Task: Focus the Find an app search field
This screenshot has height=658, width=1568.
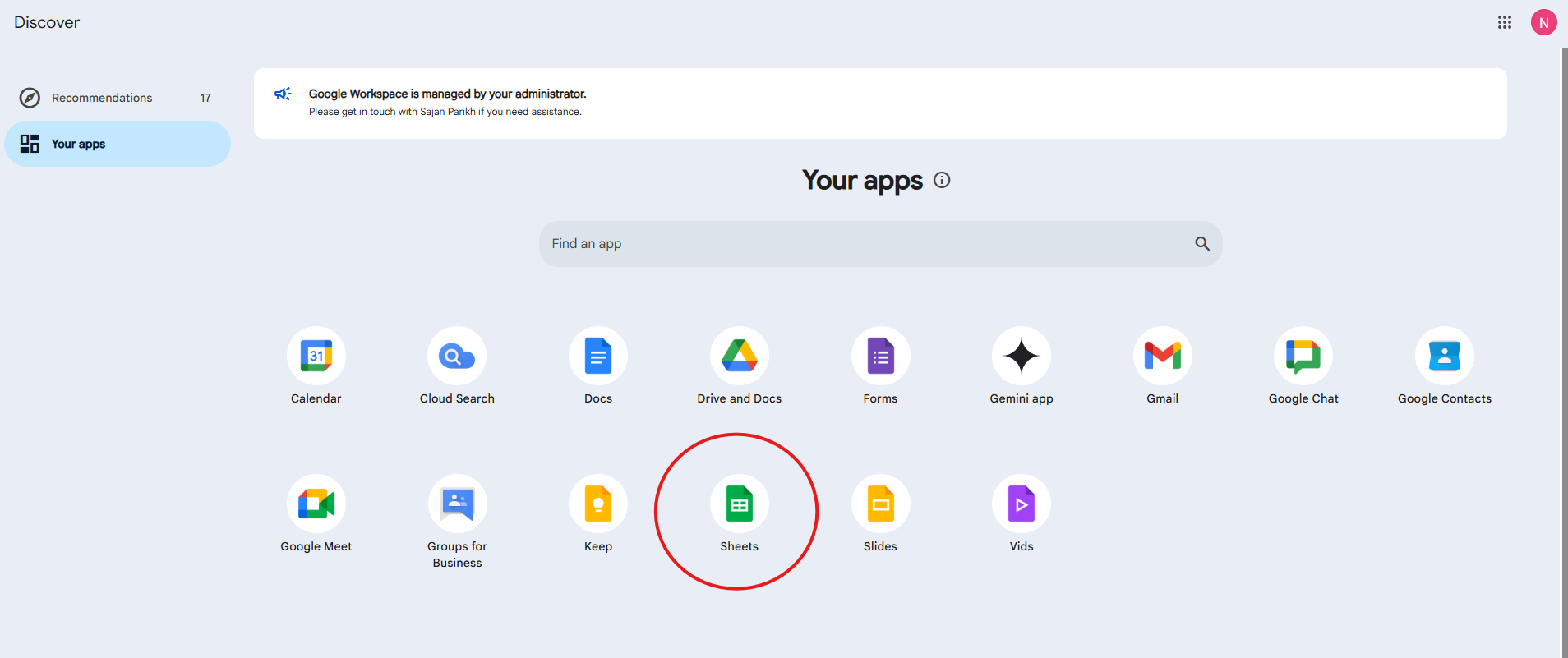Action: (881, 243)
